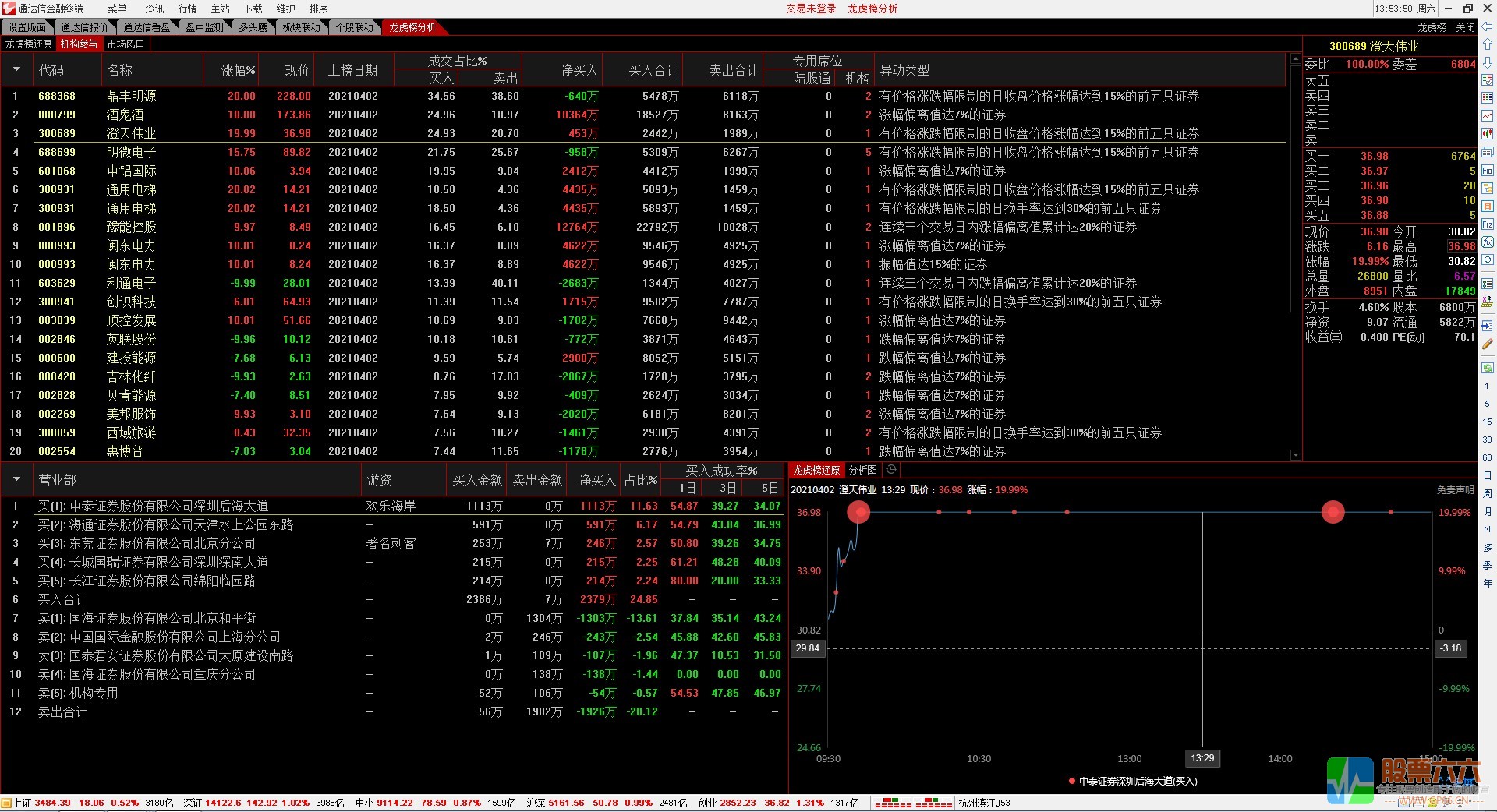The width and height of the screenshot is (1497, 812).
Task: Click the F12 trading icon in sidebar
Action: tap(1488, 224)
